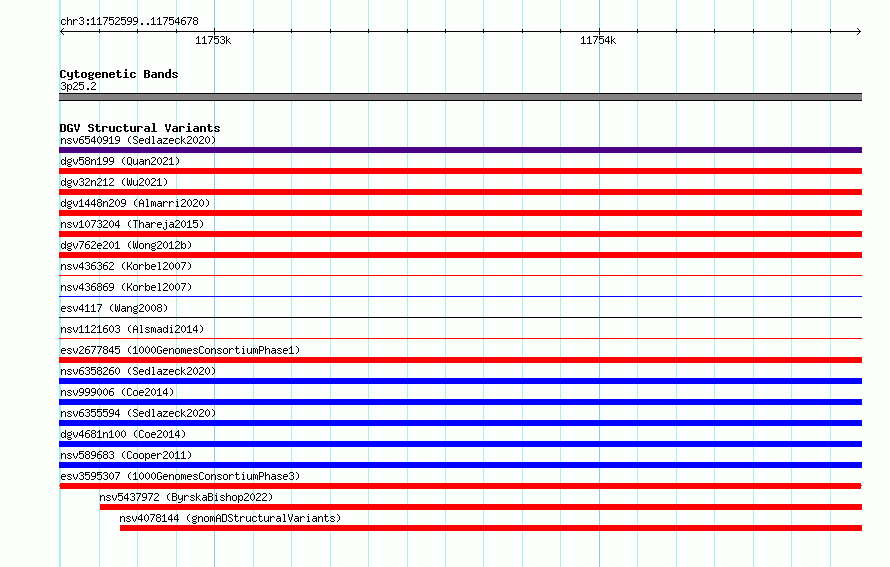Click the chr3:11752599..11754678 coordinates text
Viewport: 890px width, 567px height.
coord(129,22)
